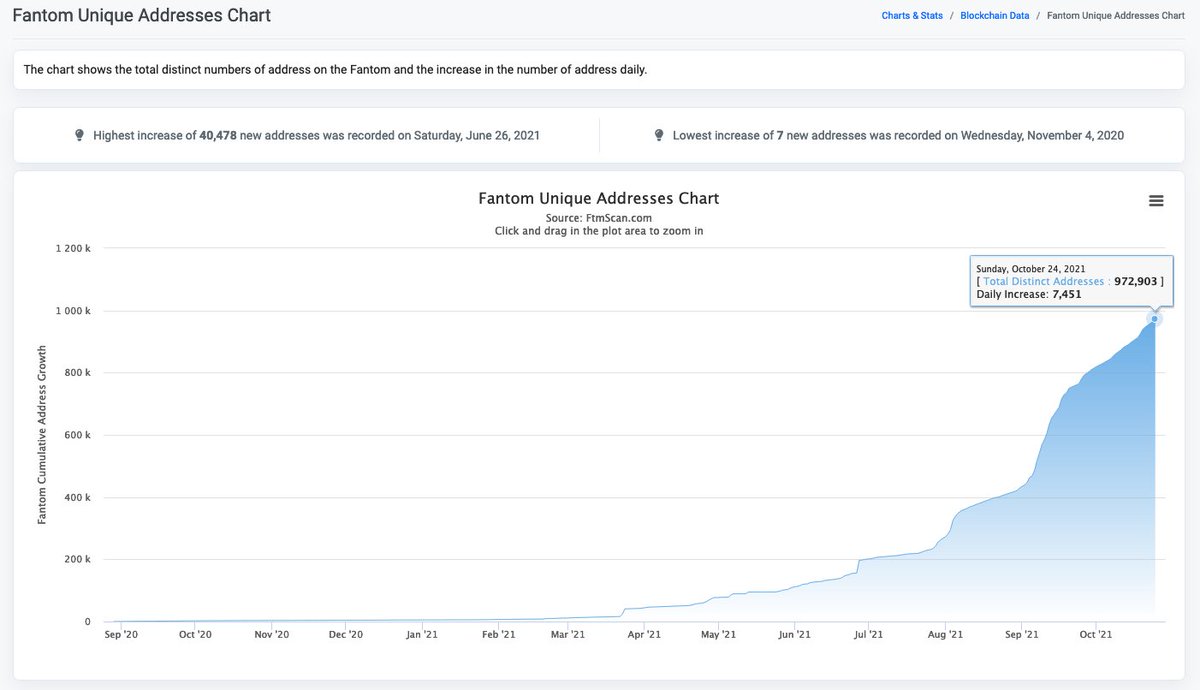Click the lightbulb icon beside Lowest increase
Image resolution: width=1200 pixels, height=690 pixels.
(x=659, y=135)
